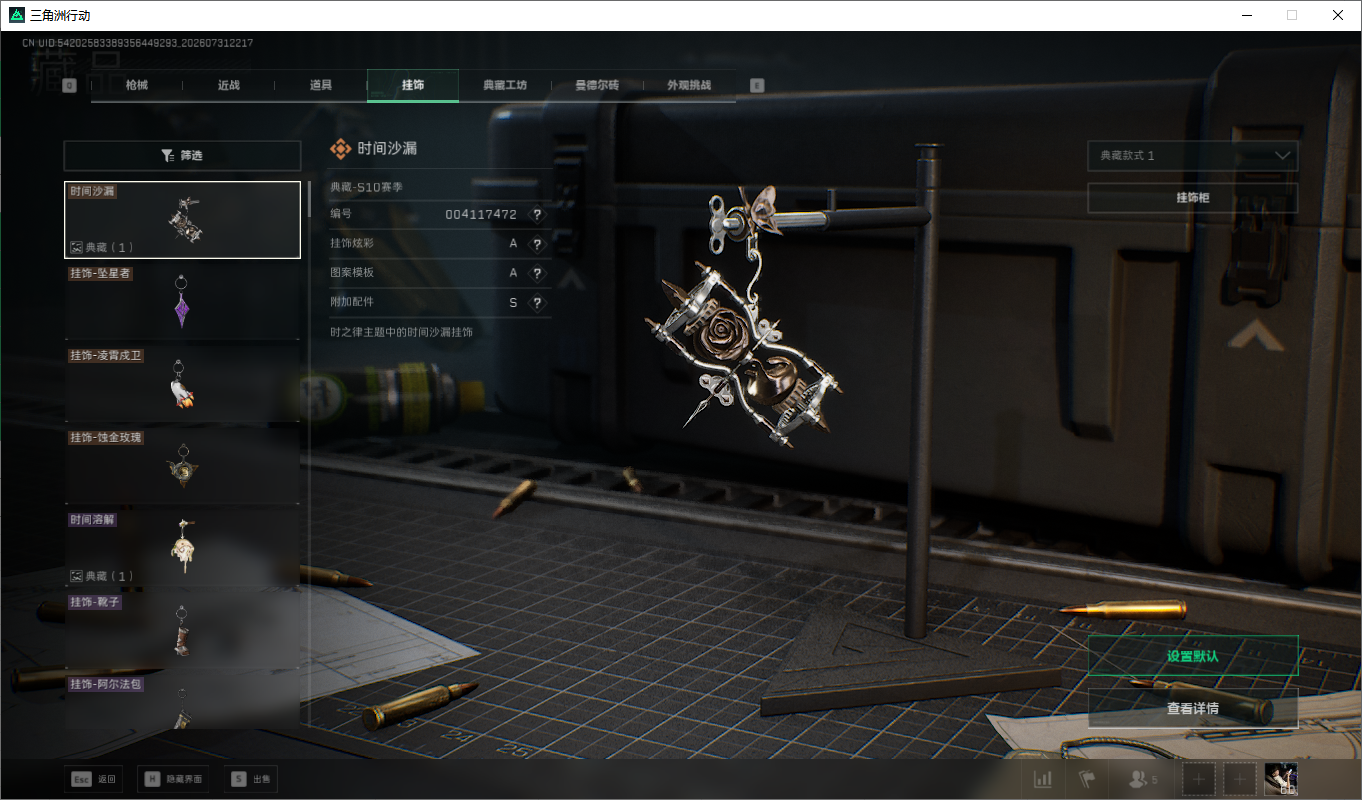Switch to the 近战 tab
The height and width of the screenshot is (800, 1362).
click(229, 85)
